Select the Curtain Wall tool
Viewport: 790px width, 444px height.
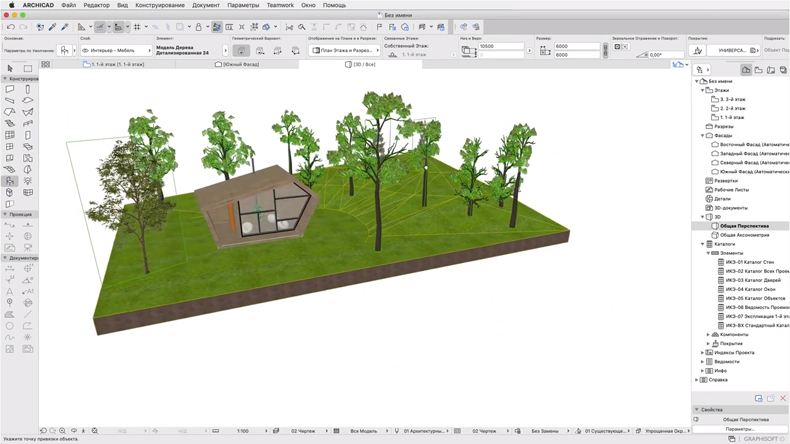click(10, 135)
